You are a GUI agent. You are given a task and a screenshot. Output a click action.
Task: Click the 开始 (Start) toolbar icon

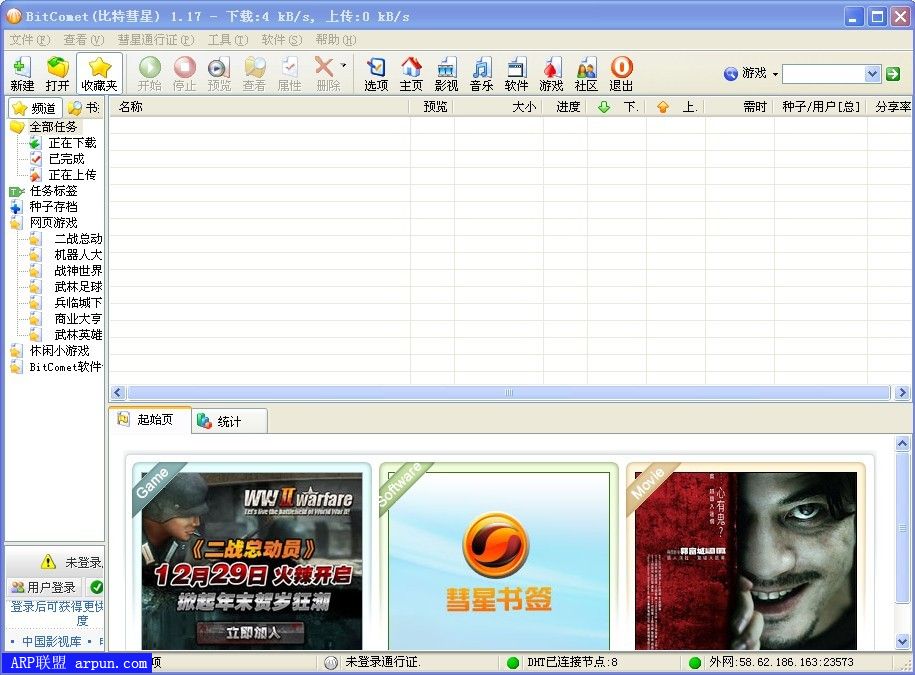pyautogui.click(x=149, y=74)
